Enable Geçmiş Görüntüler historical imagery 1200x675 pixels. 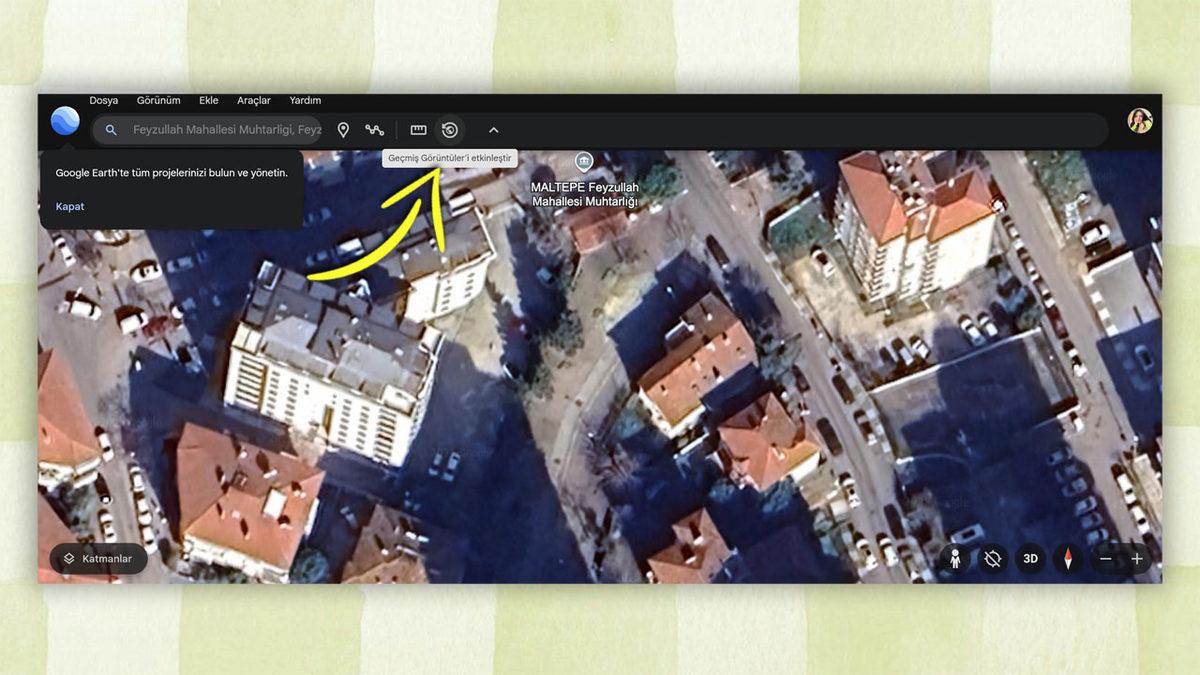450,130
